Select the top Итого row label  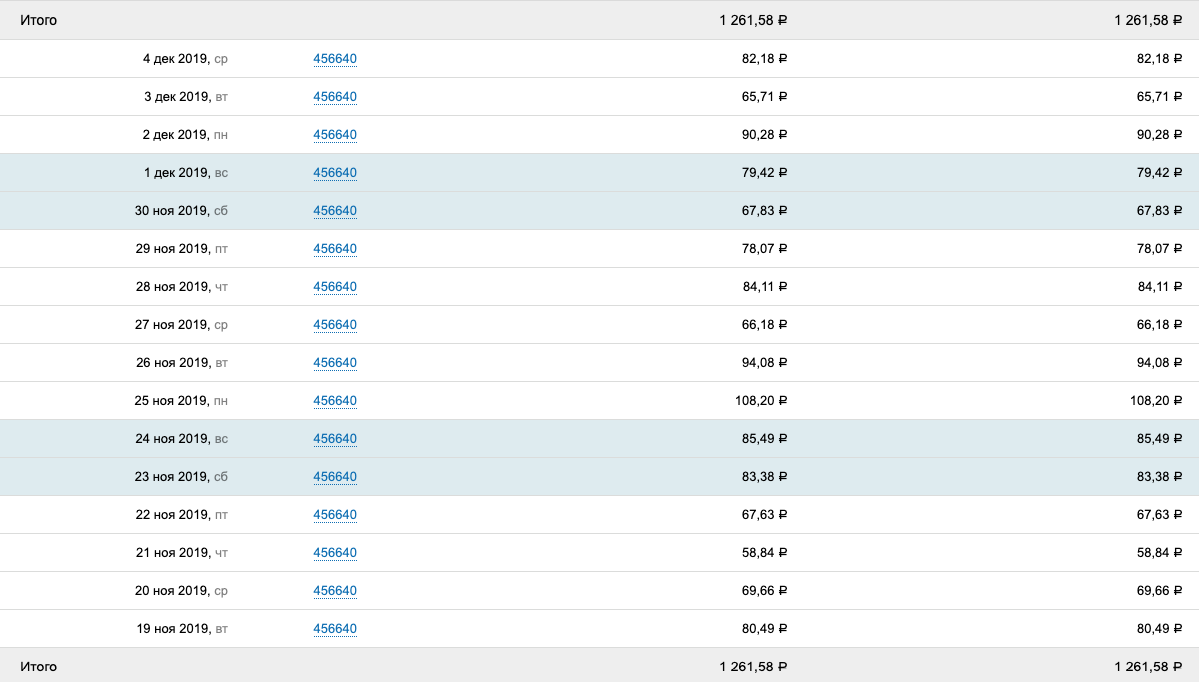(38, 21)
